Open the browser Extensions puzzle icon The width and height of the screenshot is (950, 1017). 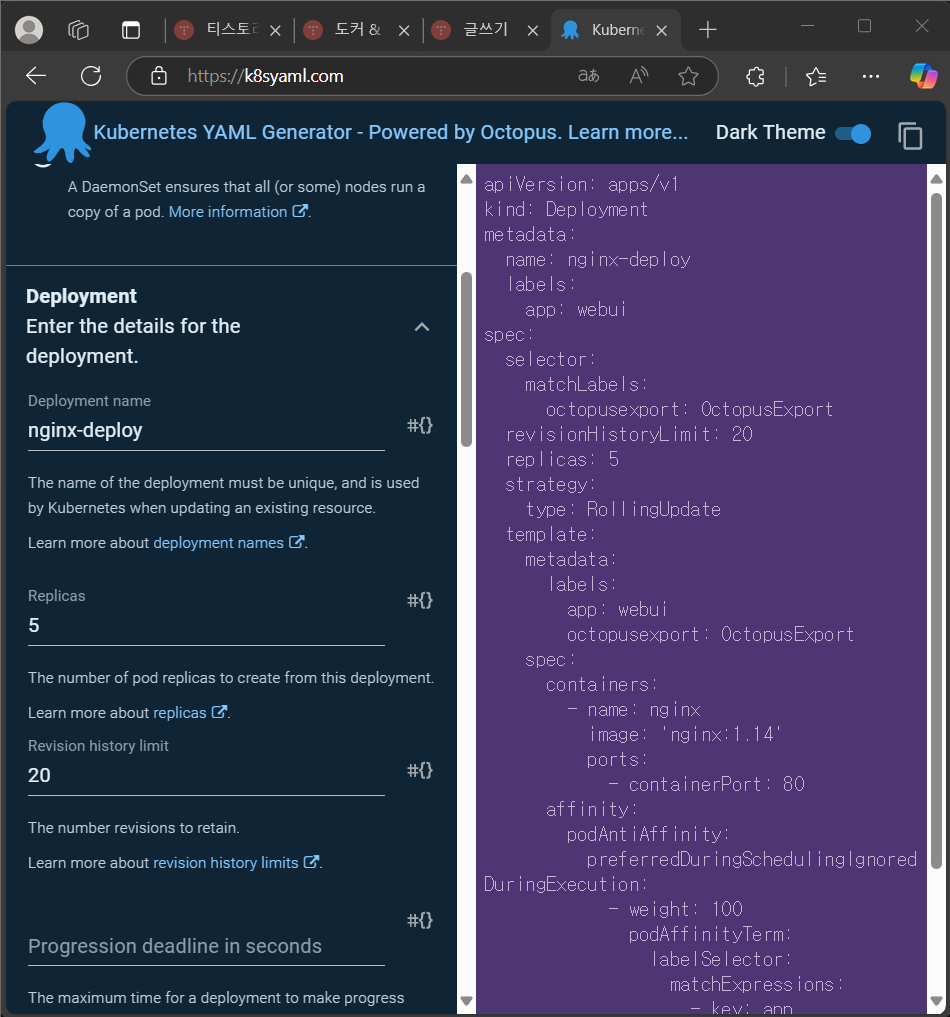[755, 77]
